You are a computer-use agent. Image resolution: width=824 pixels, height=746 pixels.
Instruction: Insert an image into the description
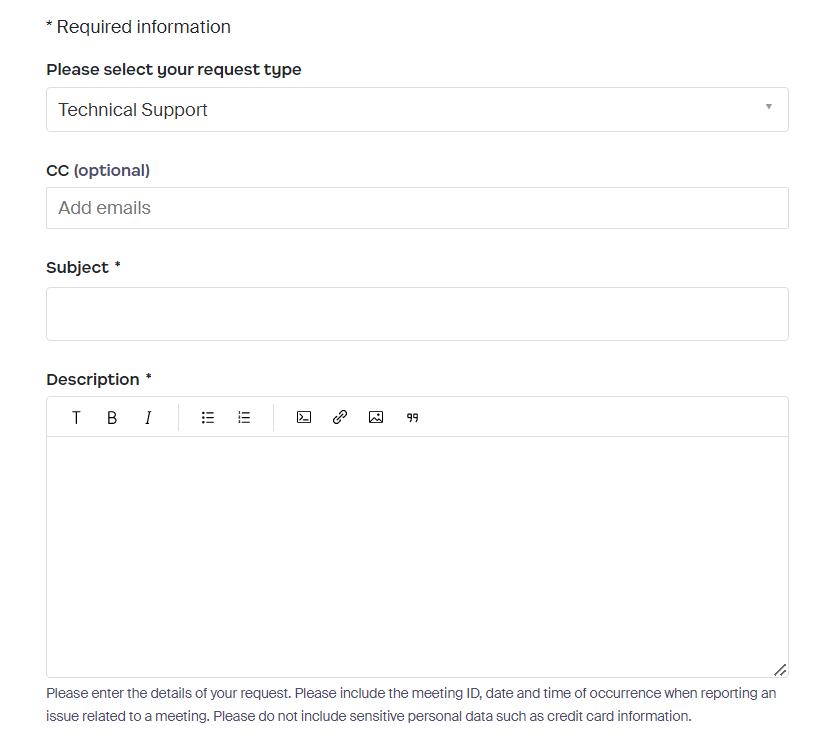(376, 418)
